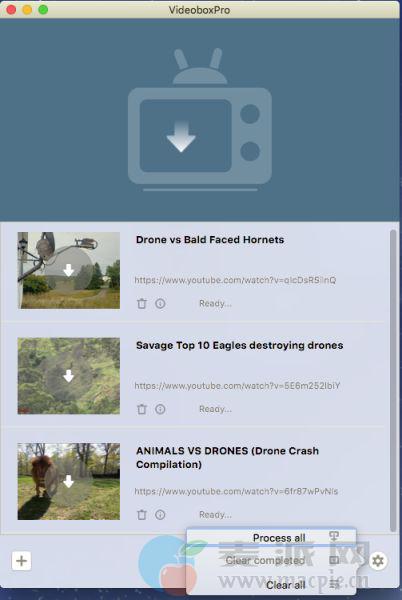
Task: Click the large TV download drop icon
Action: click(200, 120)
